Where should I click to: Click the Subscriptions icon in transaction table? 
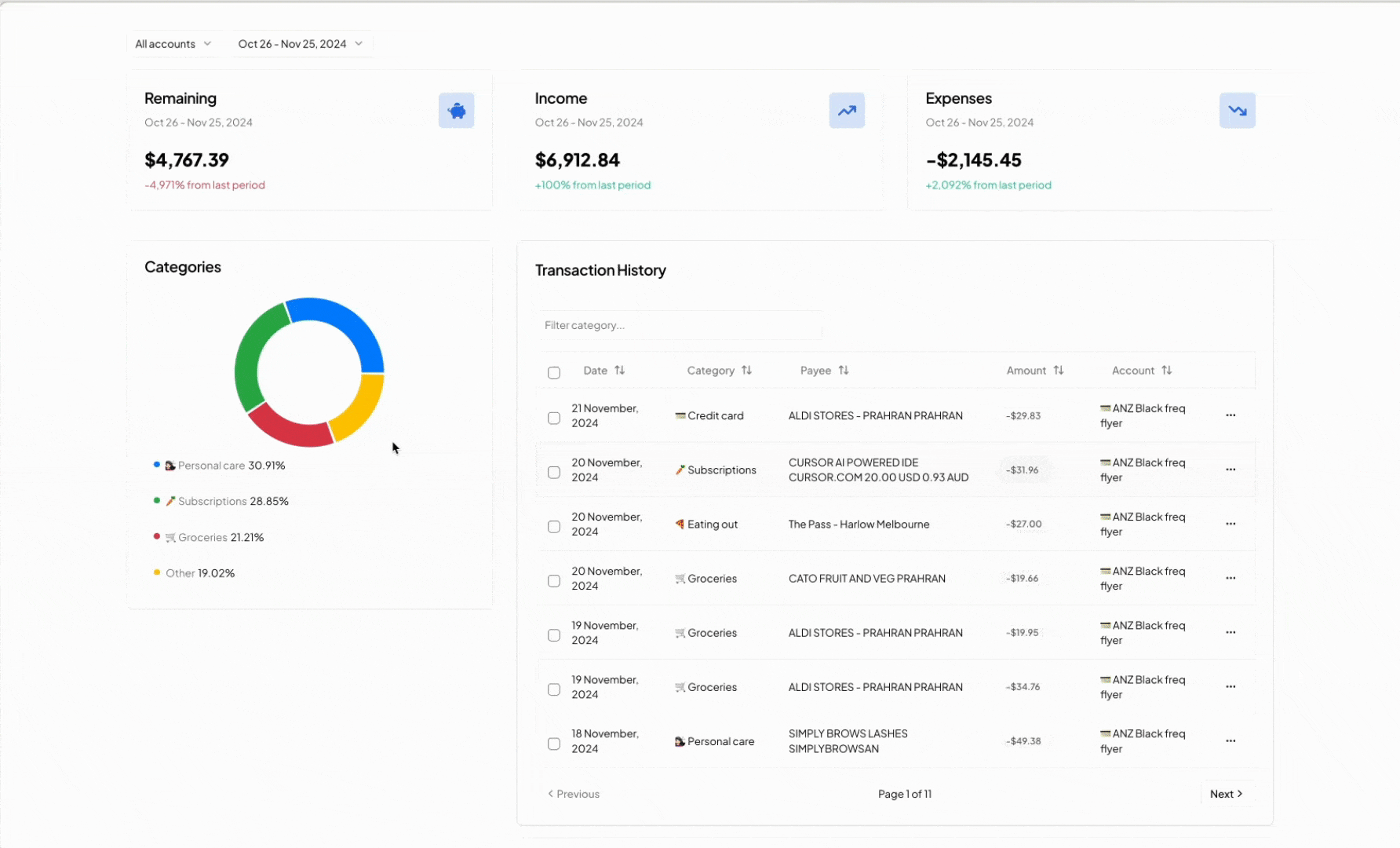click(680, 470)
